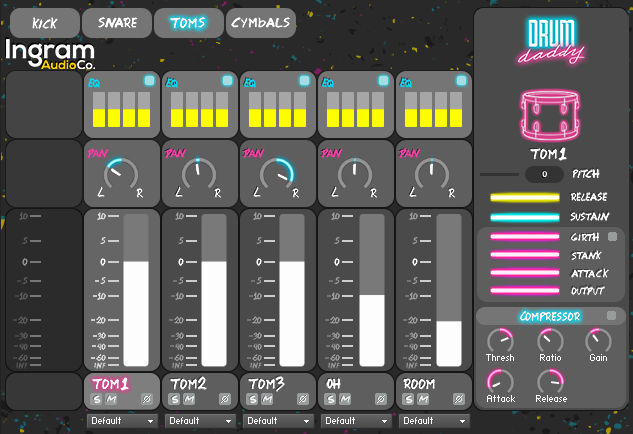Image resolution: width=633 pixels, height=434 pixels.
Task: Click the compressor Ratio knob
Action: point(550,341)
